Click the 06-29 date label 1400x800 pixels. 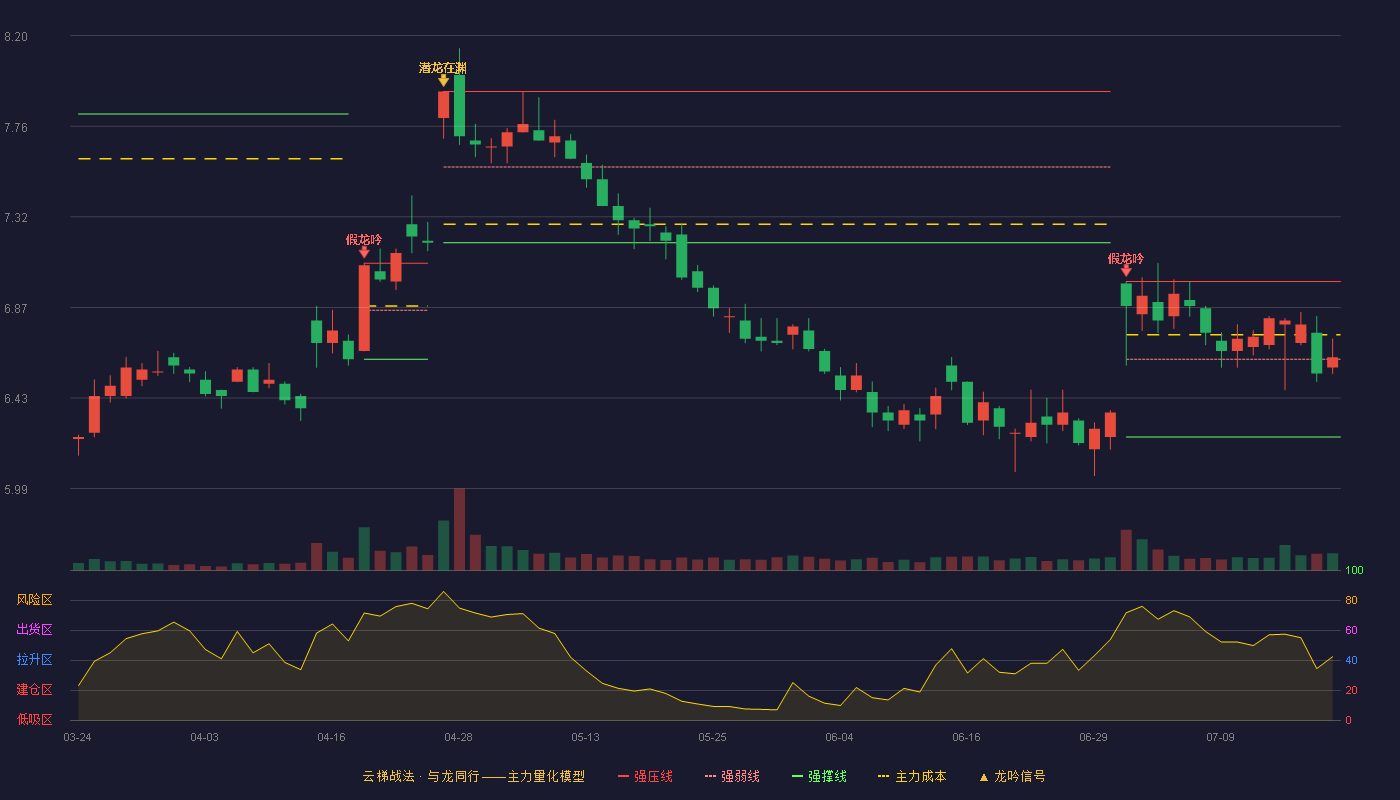pos(1093,737)
